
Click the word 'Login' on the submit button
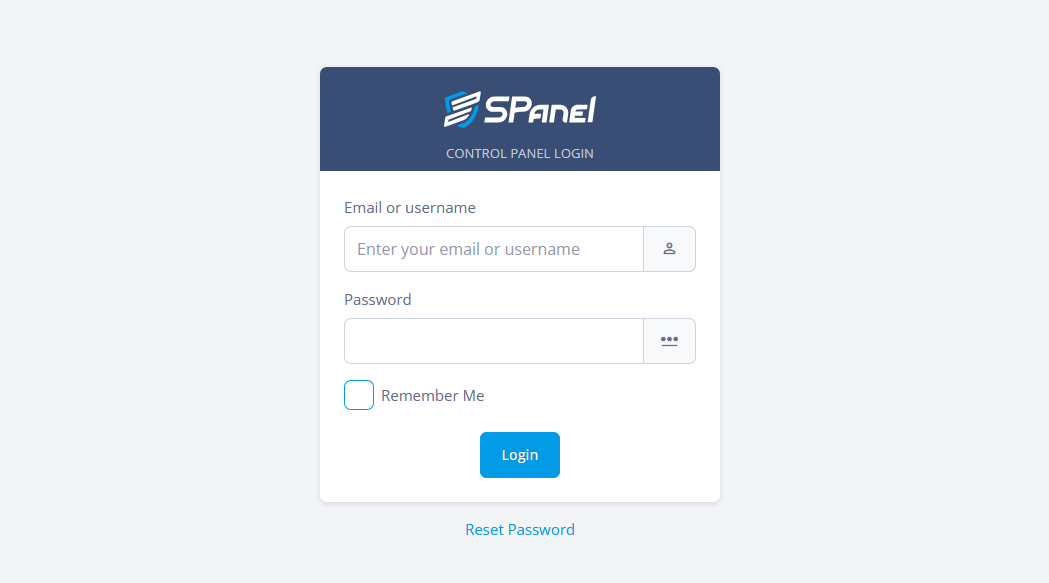tap(520, 455)
